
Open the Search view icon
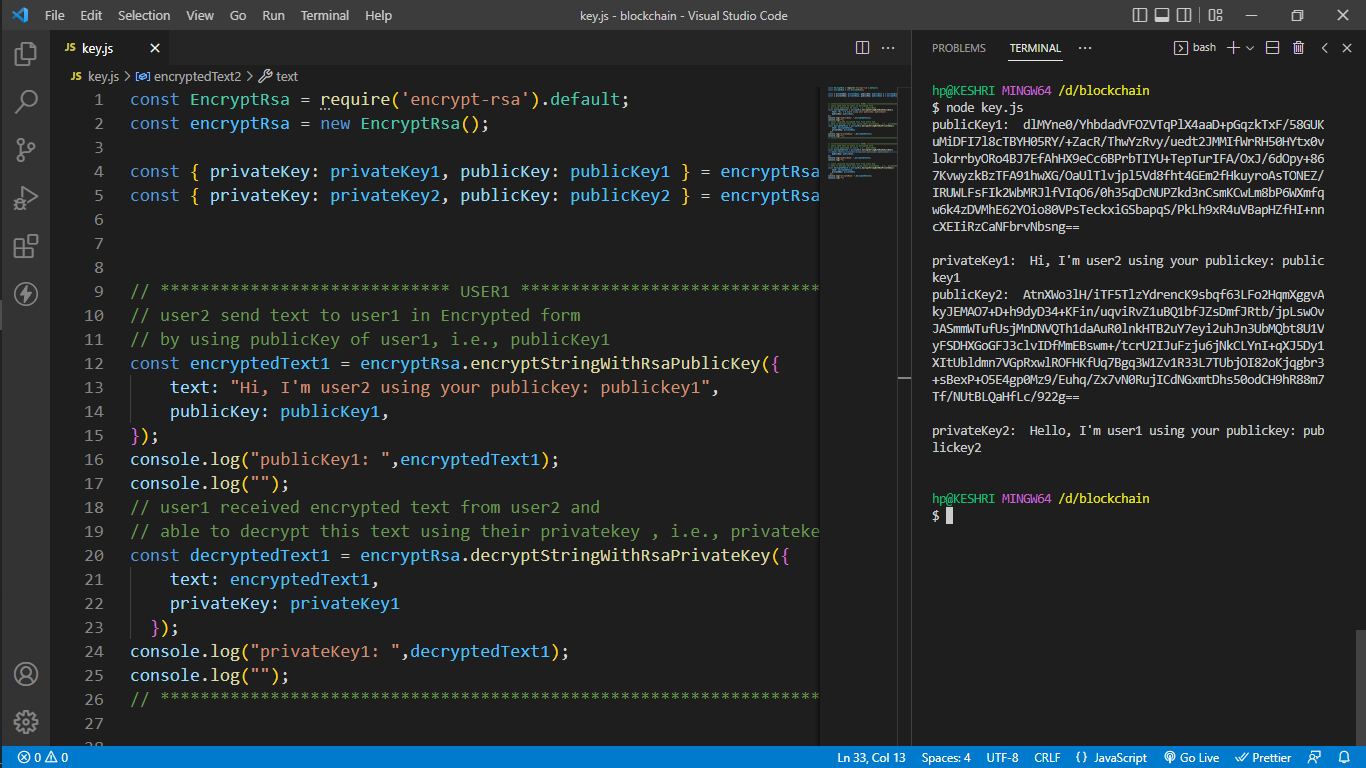(26, 102)
